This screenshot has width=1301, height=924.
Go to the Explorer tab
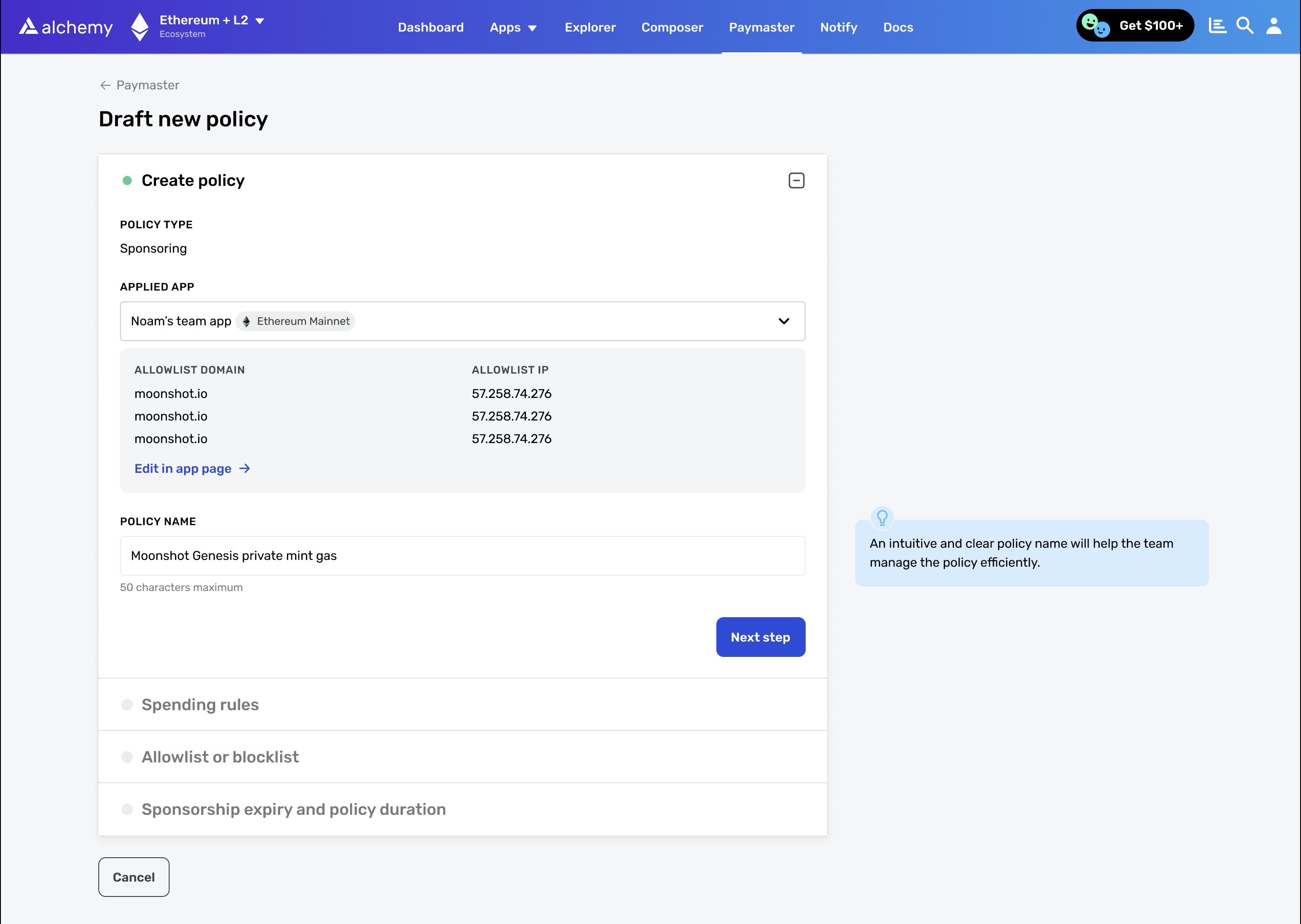pos(590,28)
